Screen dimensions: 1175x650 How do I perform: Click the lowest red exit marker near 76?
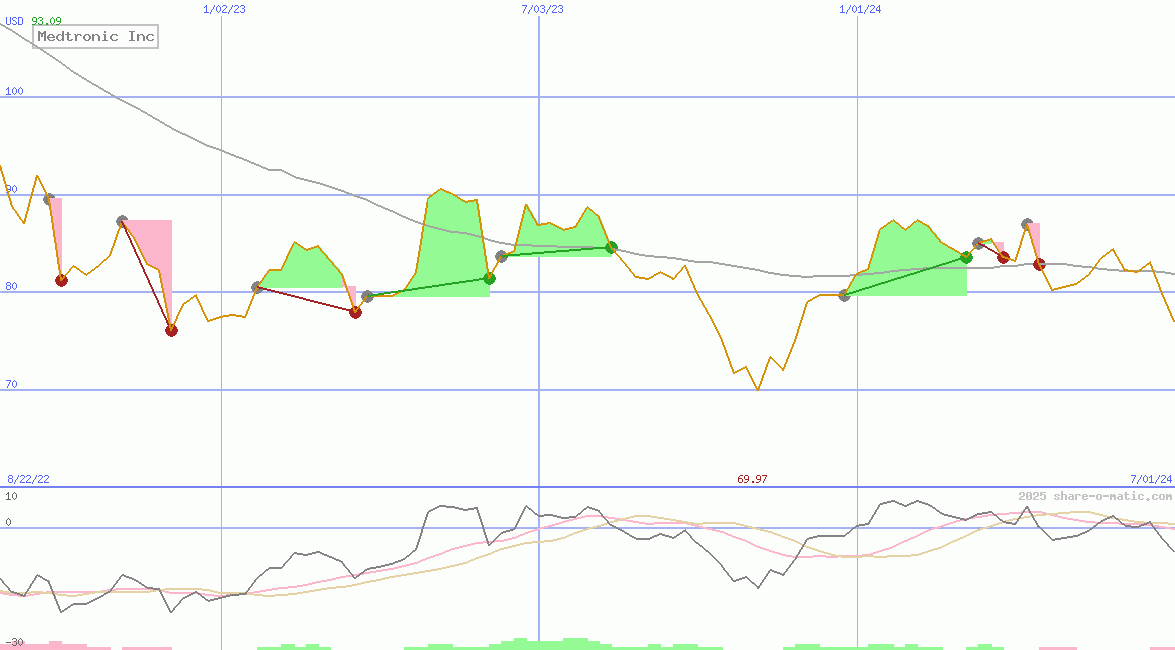[172, 331]
